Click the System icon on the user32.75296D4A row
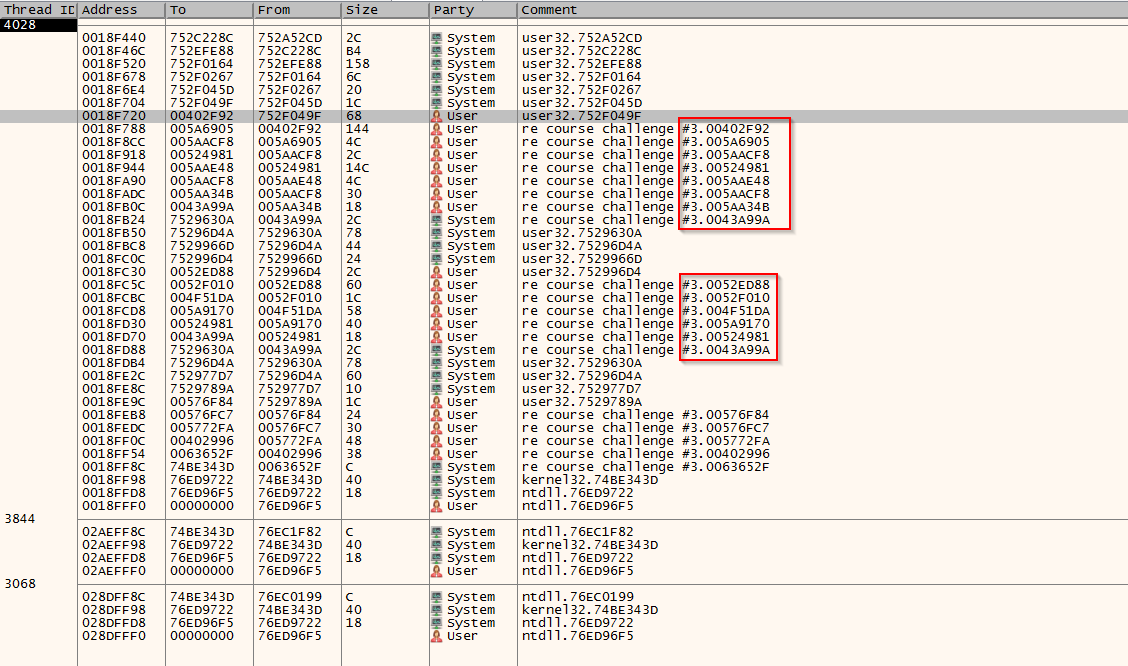The height and width of the screenshot is (666, 1128). click(x=436, y=245)
